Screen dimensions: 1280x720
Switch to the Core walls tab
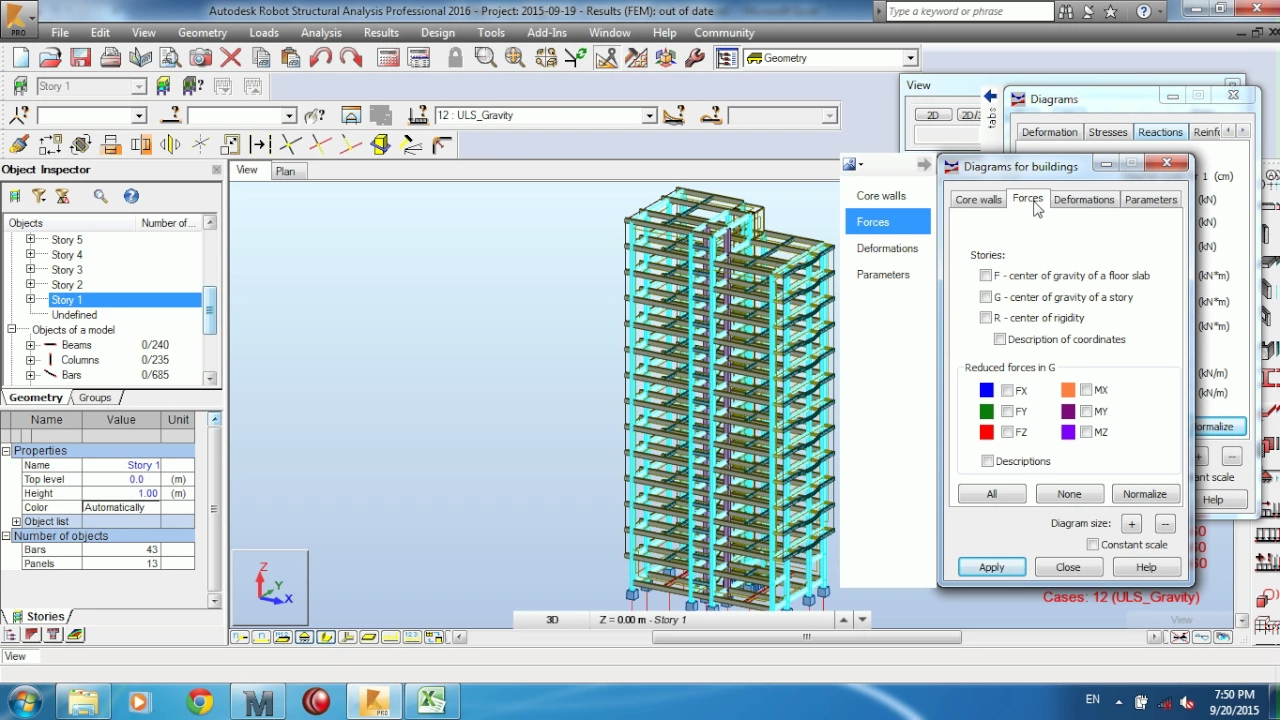coord(978,200)
